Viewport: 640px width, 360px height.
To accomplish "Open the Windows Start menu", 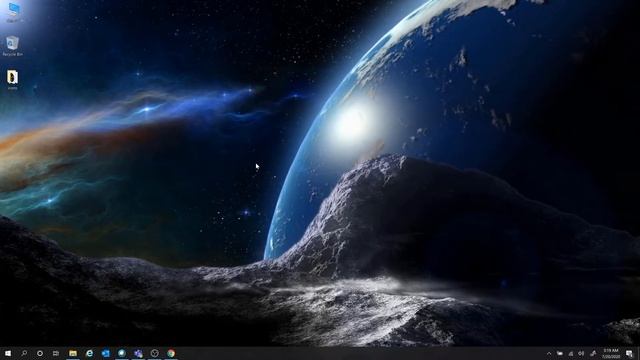I will (x=8, y=353).
